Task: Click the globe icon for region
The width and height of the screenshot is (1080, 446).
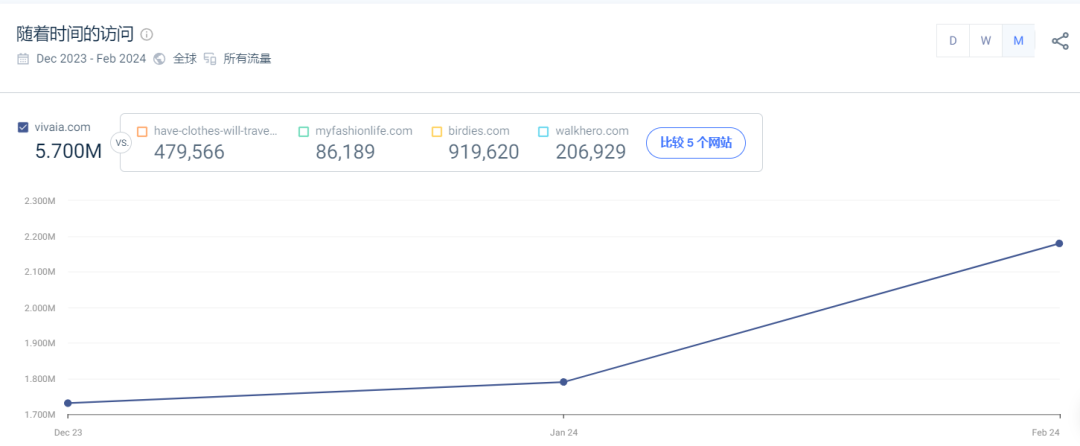Action: pyautogui.click(x=159, y=59)
